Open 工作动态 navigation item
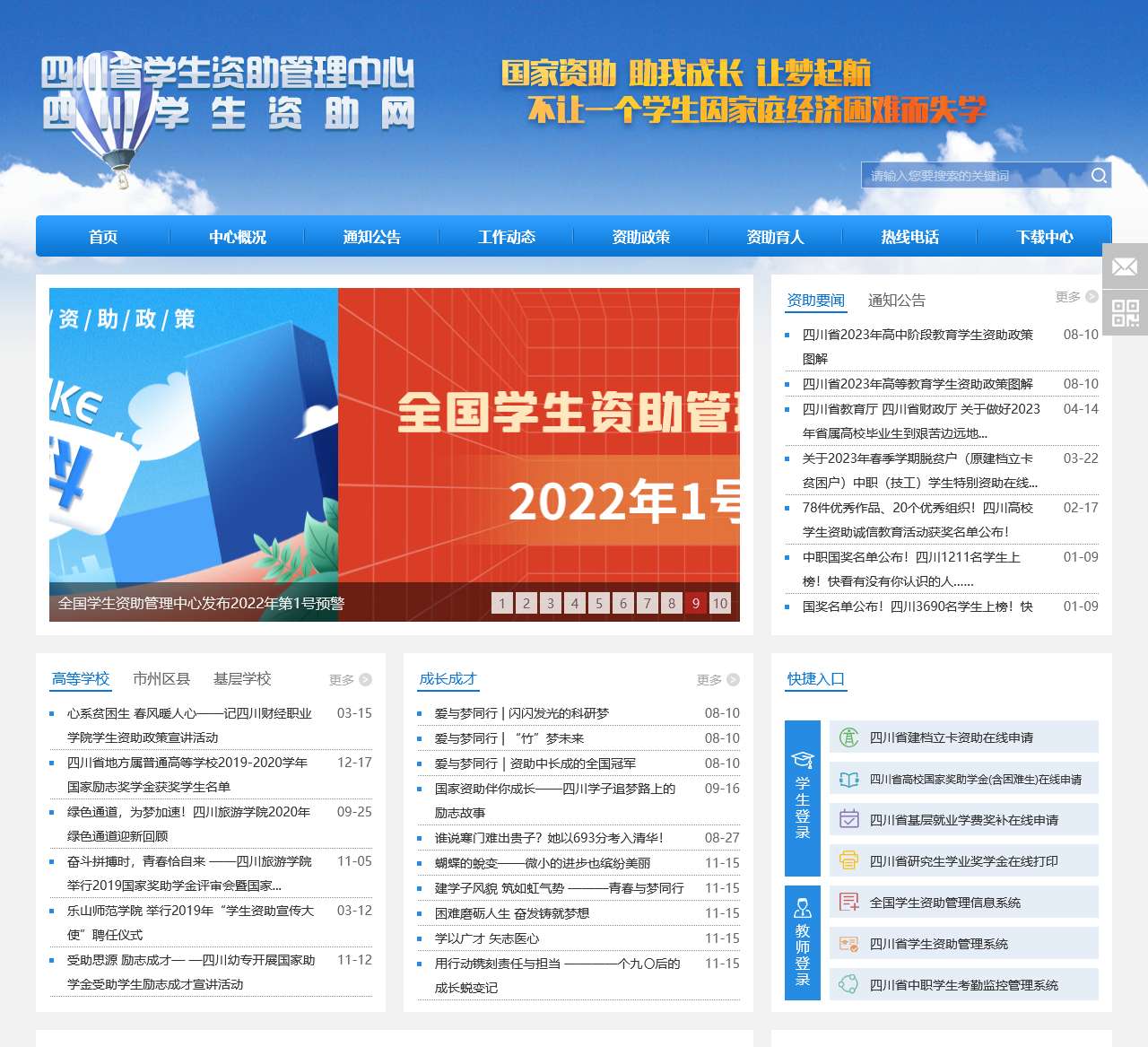 point(507,237)
